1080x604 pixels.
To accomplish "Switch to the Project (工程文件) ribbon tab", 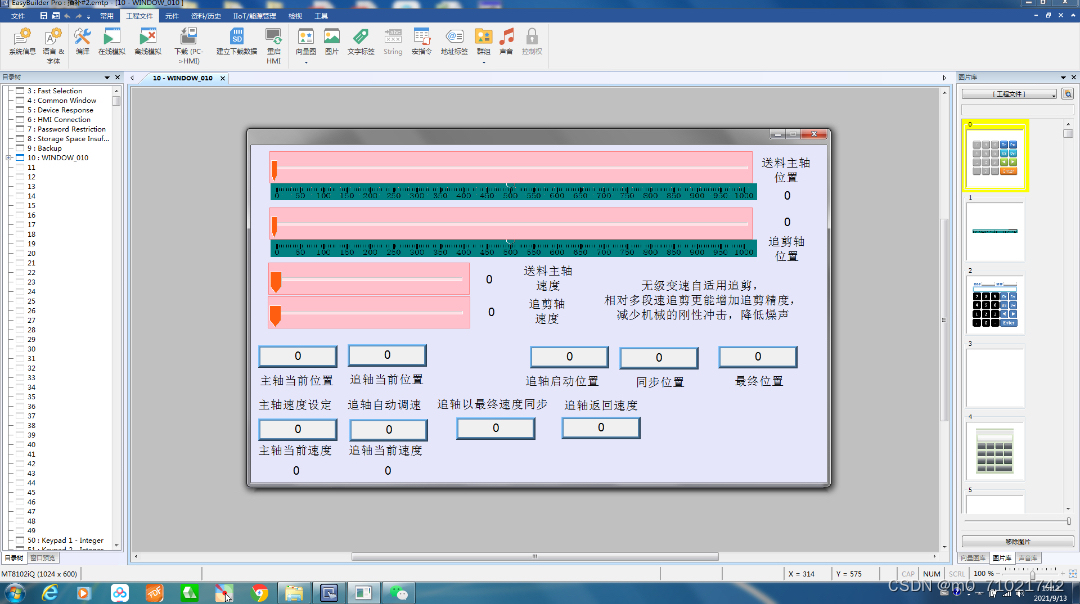I will coord(139,16).
